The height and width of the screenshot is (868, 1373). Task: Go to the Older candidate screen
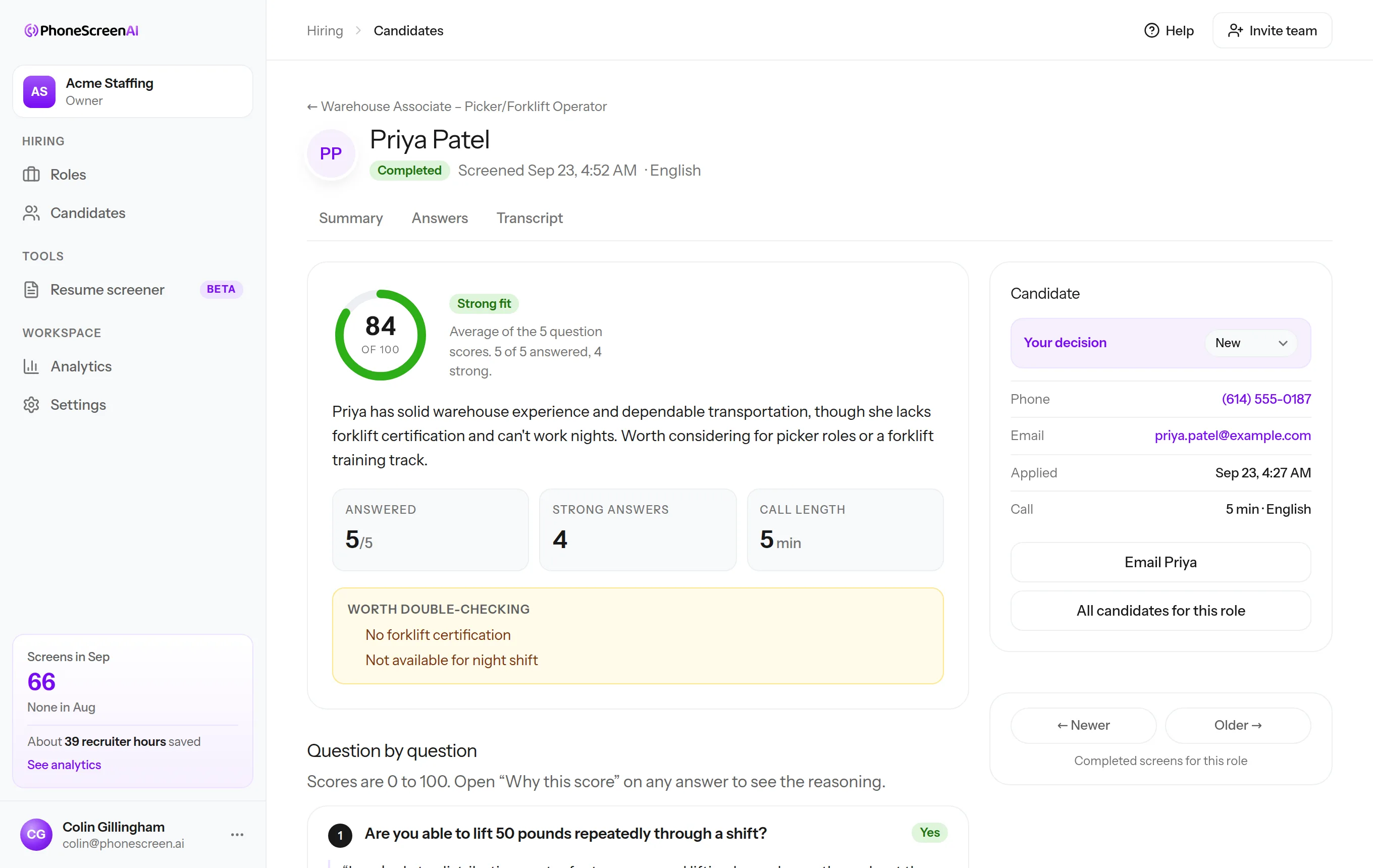pyautogui.click(x=1238, y=725)
